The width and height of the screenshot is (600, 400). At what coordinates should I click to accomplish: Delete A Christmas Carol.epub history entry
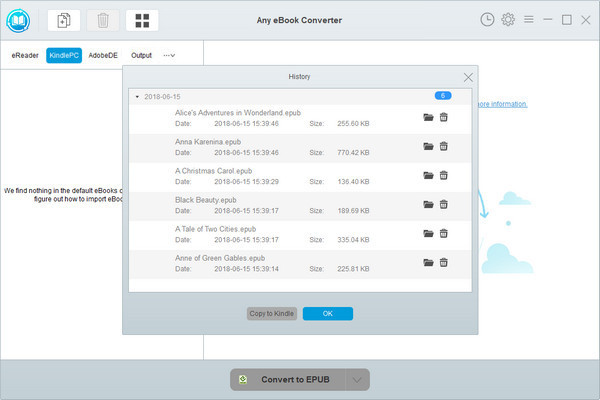[x=443, y=175]
